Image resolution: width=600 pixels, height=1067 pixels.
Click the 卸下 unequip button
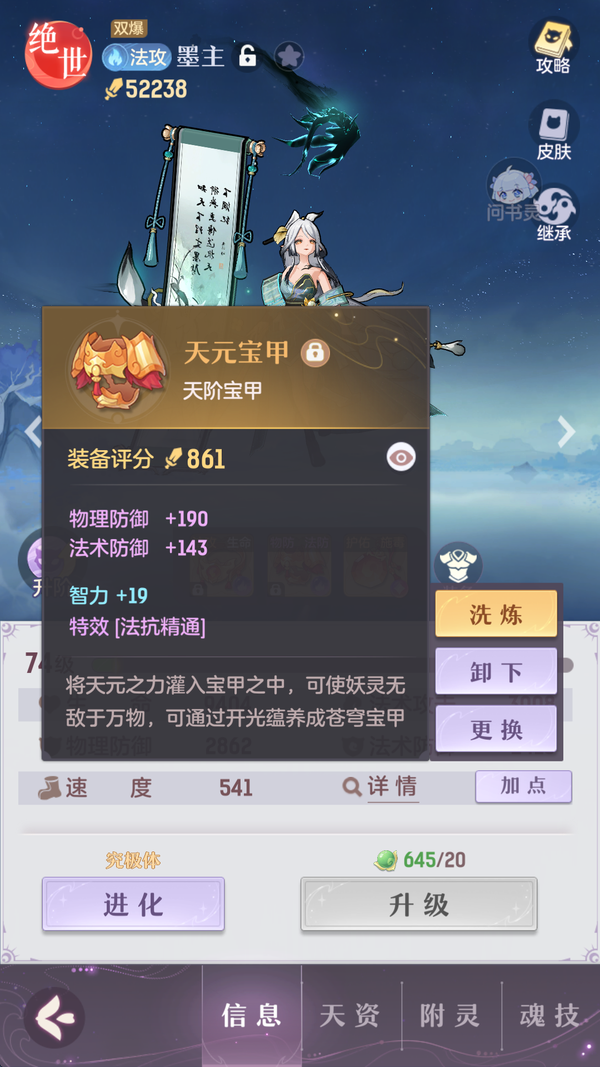pos(496,672)
